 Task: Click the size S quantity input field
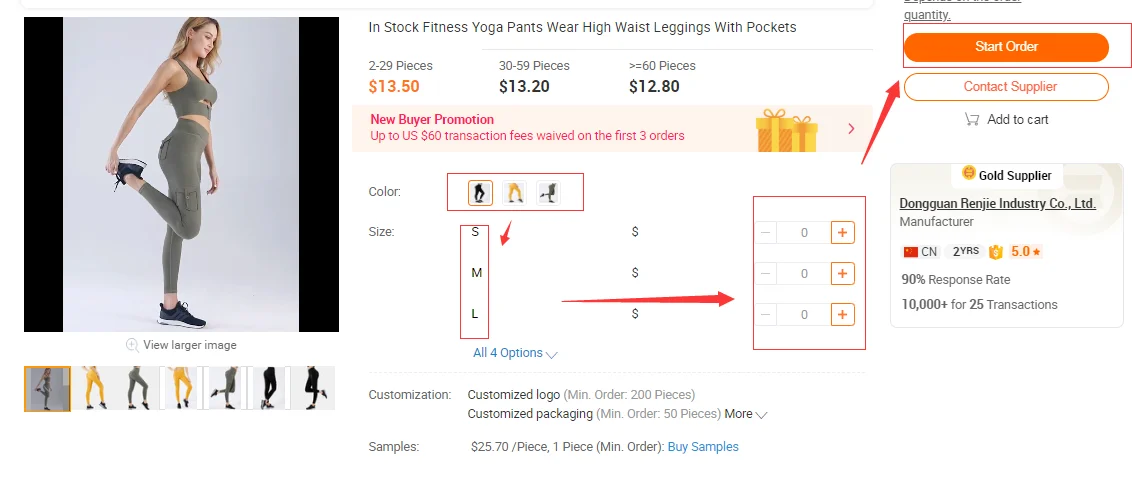click(x=804, y=233)
